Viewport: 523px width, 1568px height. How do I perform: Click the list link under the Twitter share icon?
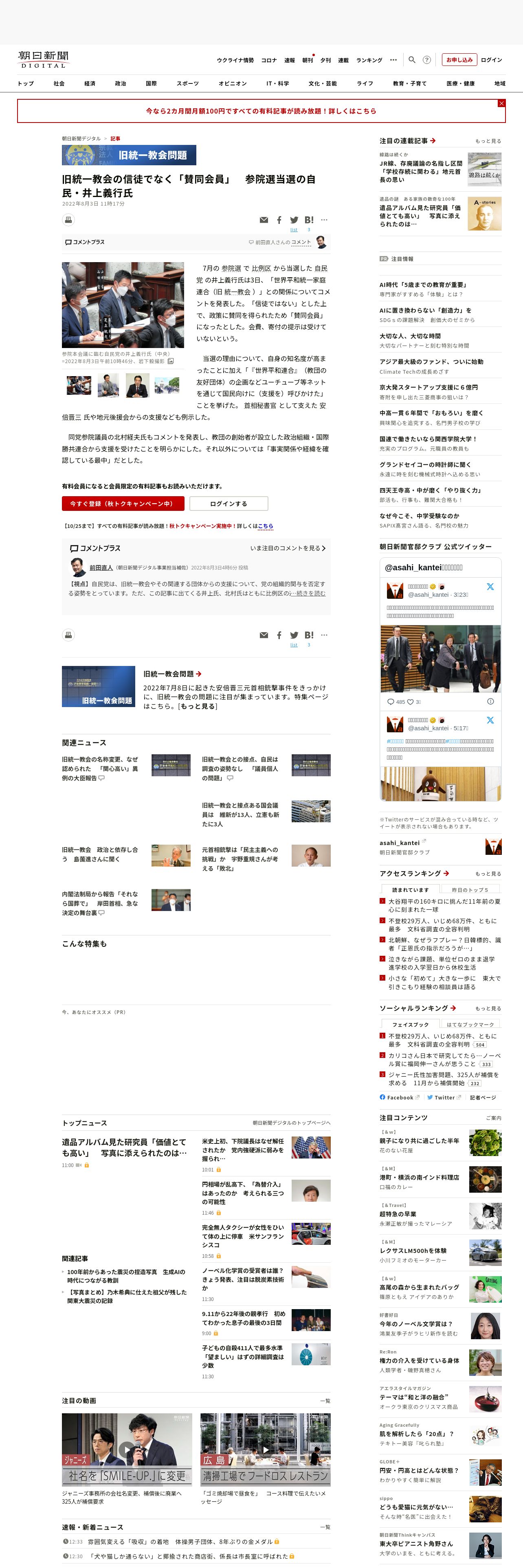[x=294, y=230]
